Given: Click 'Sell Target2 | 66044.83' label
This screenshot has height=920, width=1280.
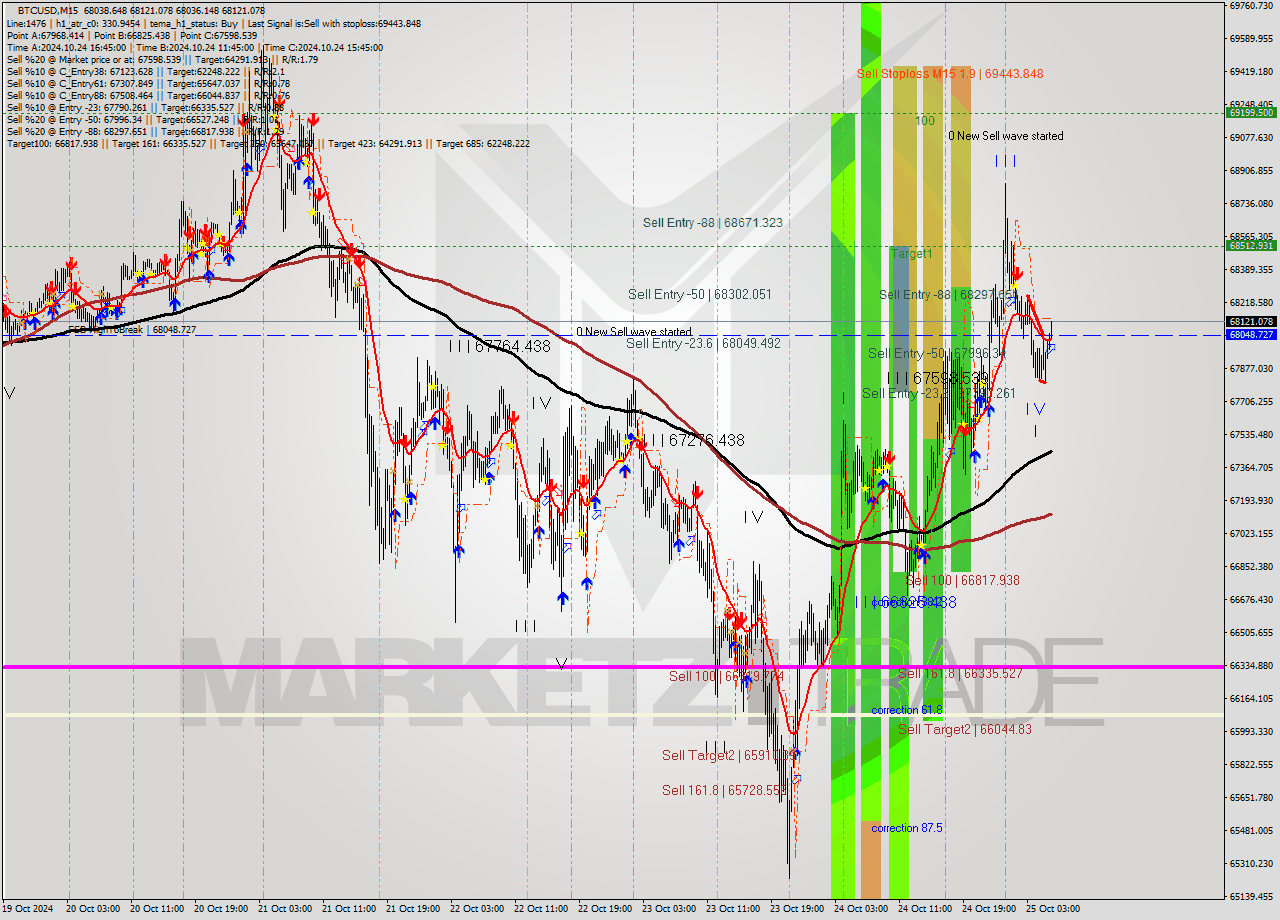Looking at the screenshot, I should pos(964,730).
